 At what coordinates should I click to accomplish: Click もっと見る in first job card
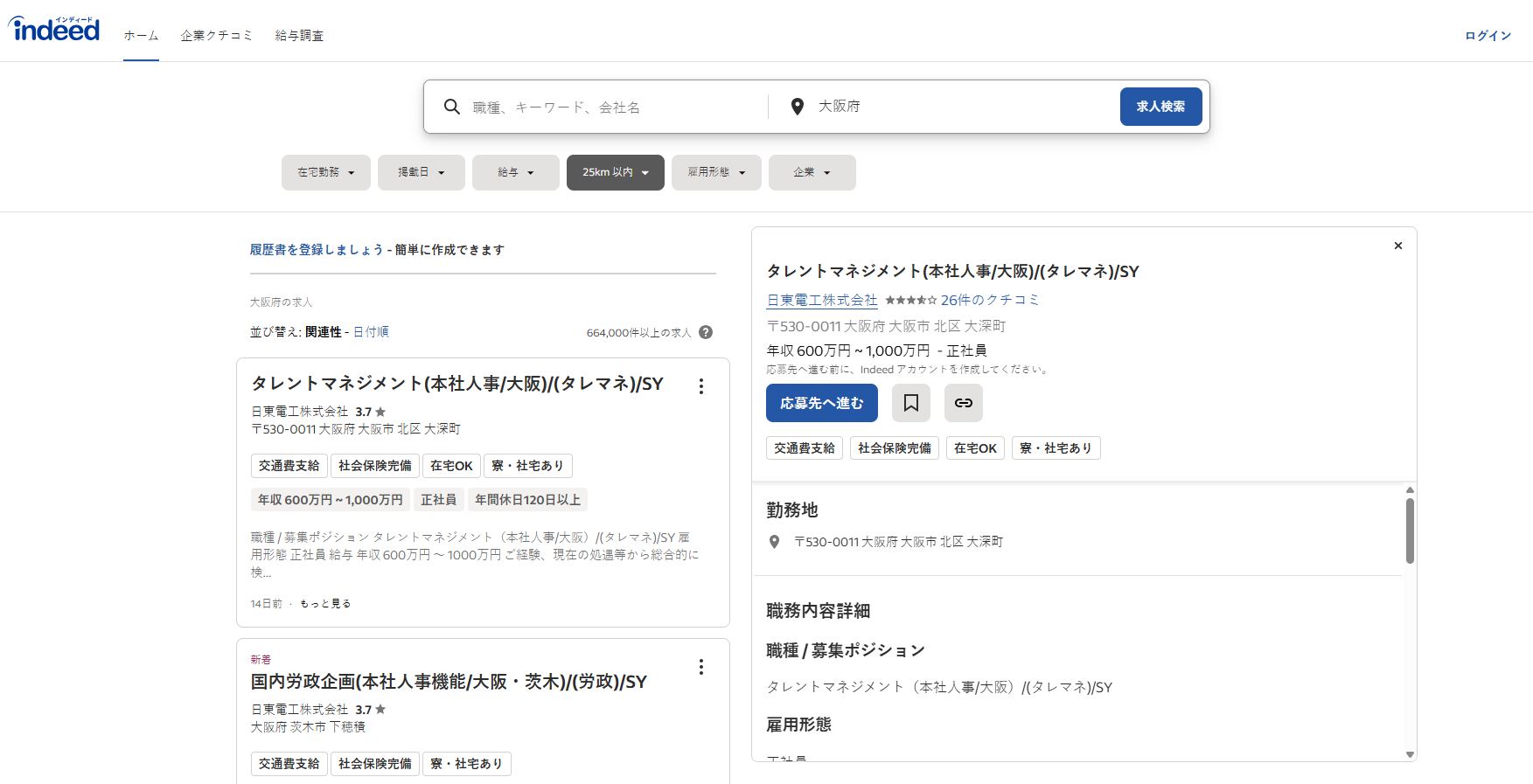(325, 604)
